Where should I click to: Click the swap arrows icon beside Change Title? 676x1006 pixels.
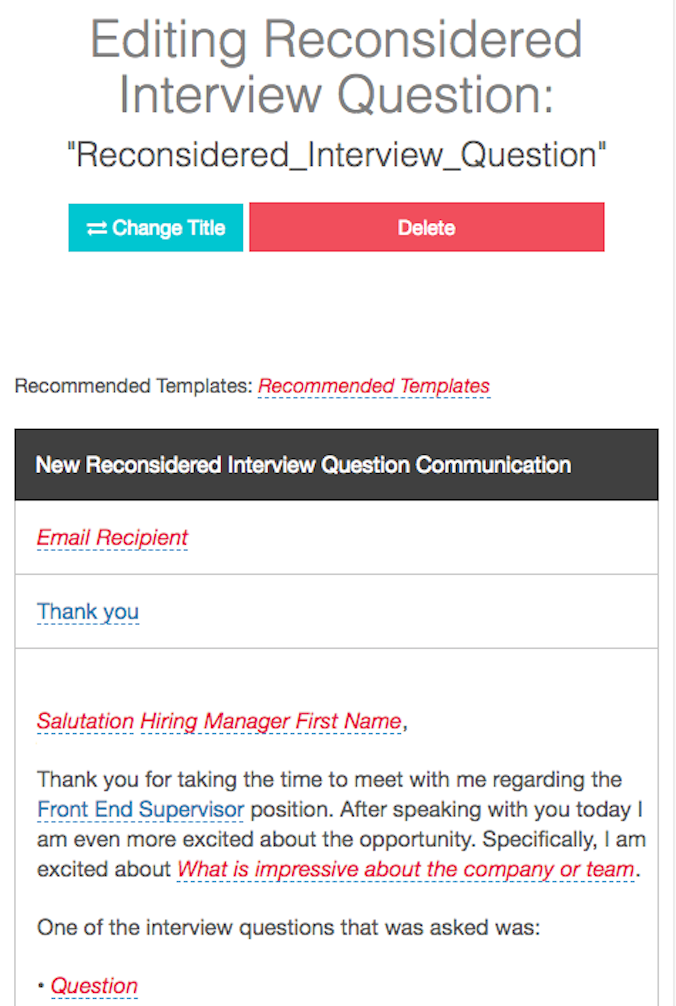(x=96, y=228)
